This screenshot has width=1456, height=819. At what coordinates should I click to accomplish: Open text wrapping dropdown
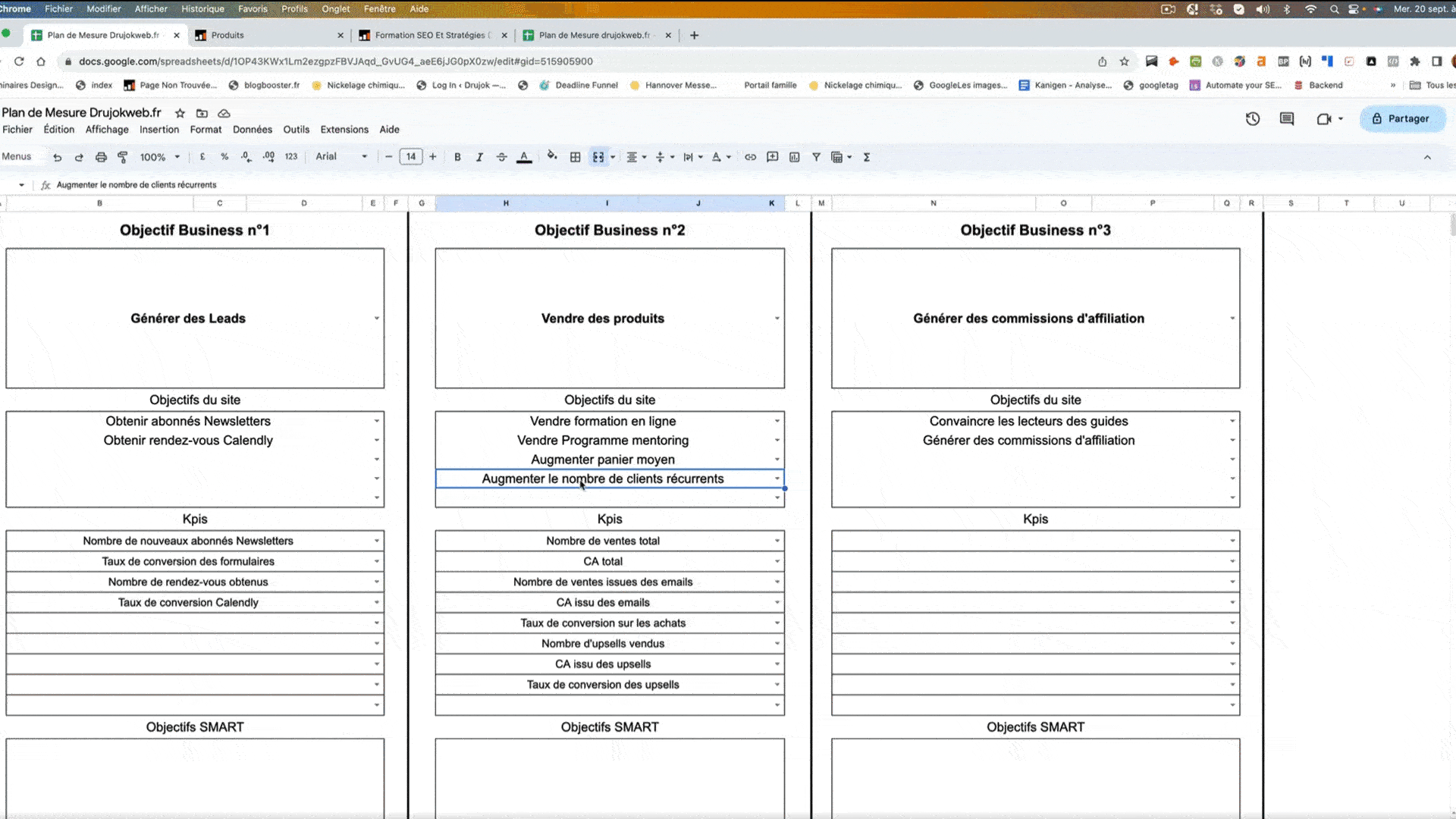coord(692,157)
